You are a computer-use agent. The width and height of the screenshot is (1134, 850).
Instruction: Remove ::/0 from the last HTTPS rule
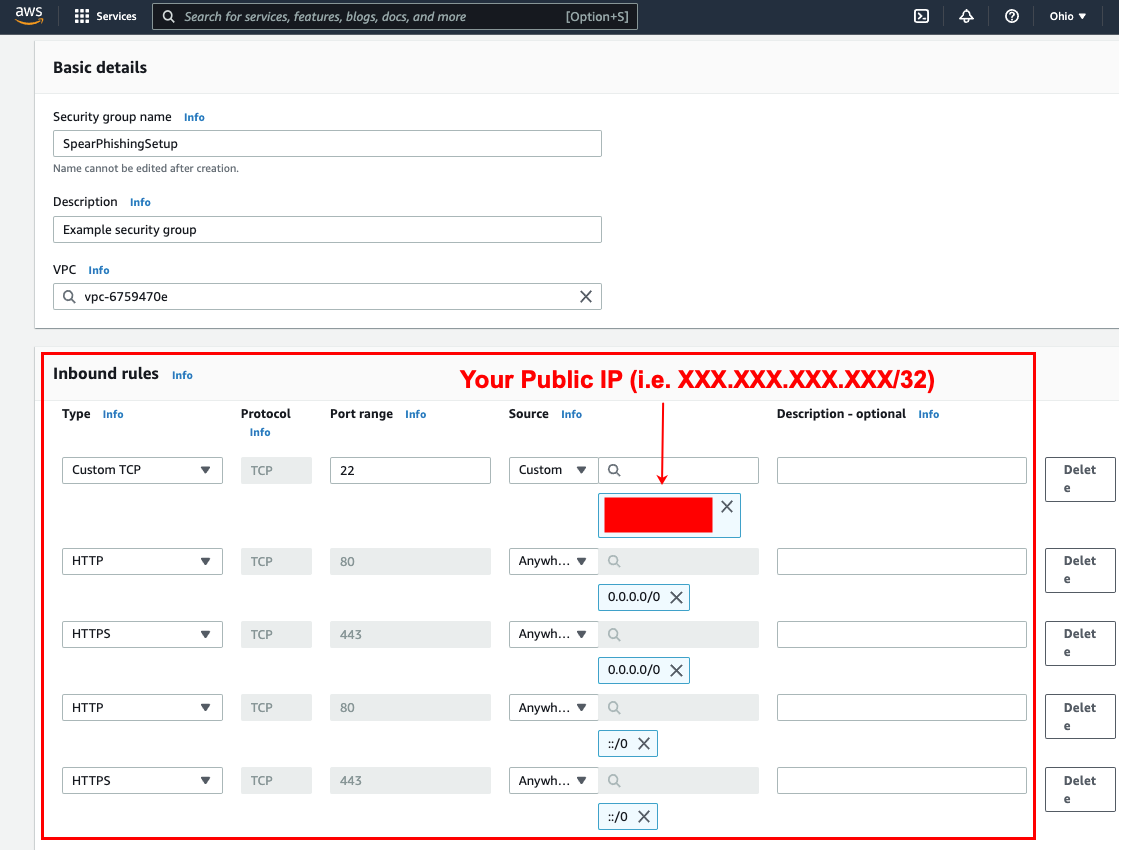point(644,816)
